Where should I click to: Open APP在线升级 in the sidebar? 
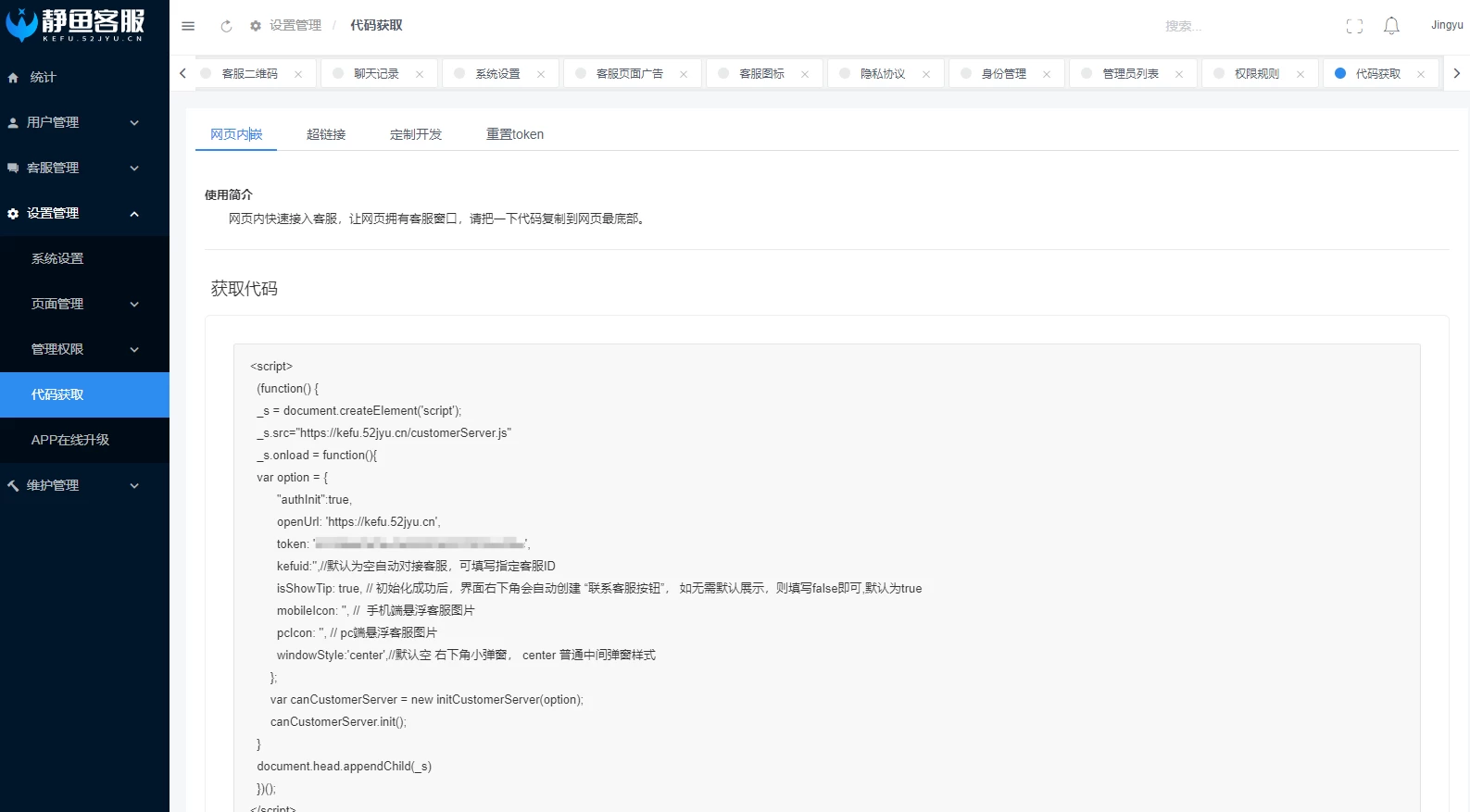(x=70, y=440)
